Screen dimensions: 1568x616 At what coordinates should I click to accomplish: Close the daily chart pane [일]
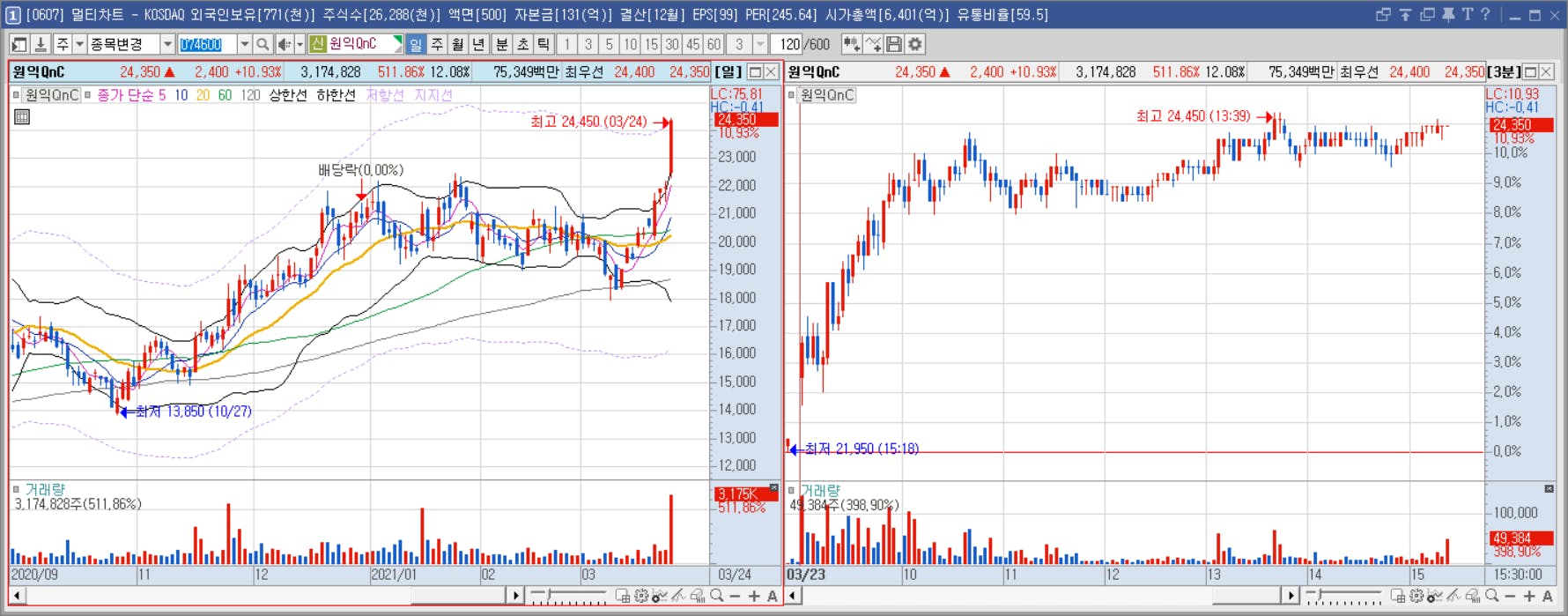(771, 71)
